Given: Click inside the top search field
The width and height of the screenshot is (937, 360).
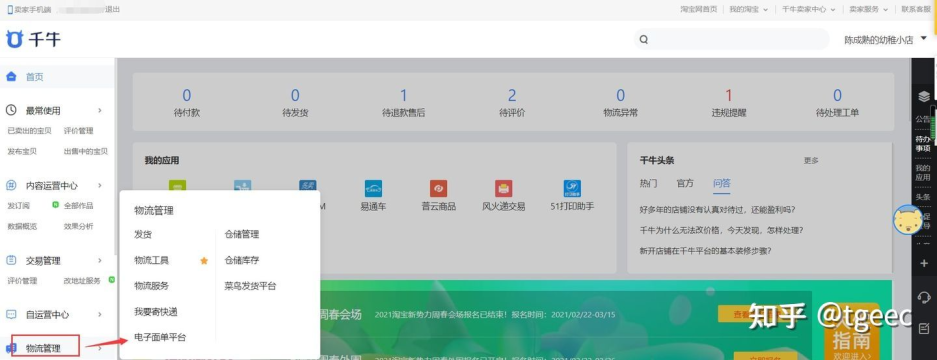Looking at the screenshot, I should 731,39.
